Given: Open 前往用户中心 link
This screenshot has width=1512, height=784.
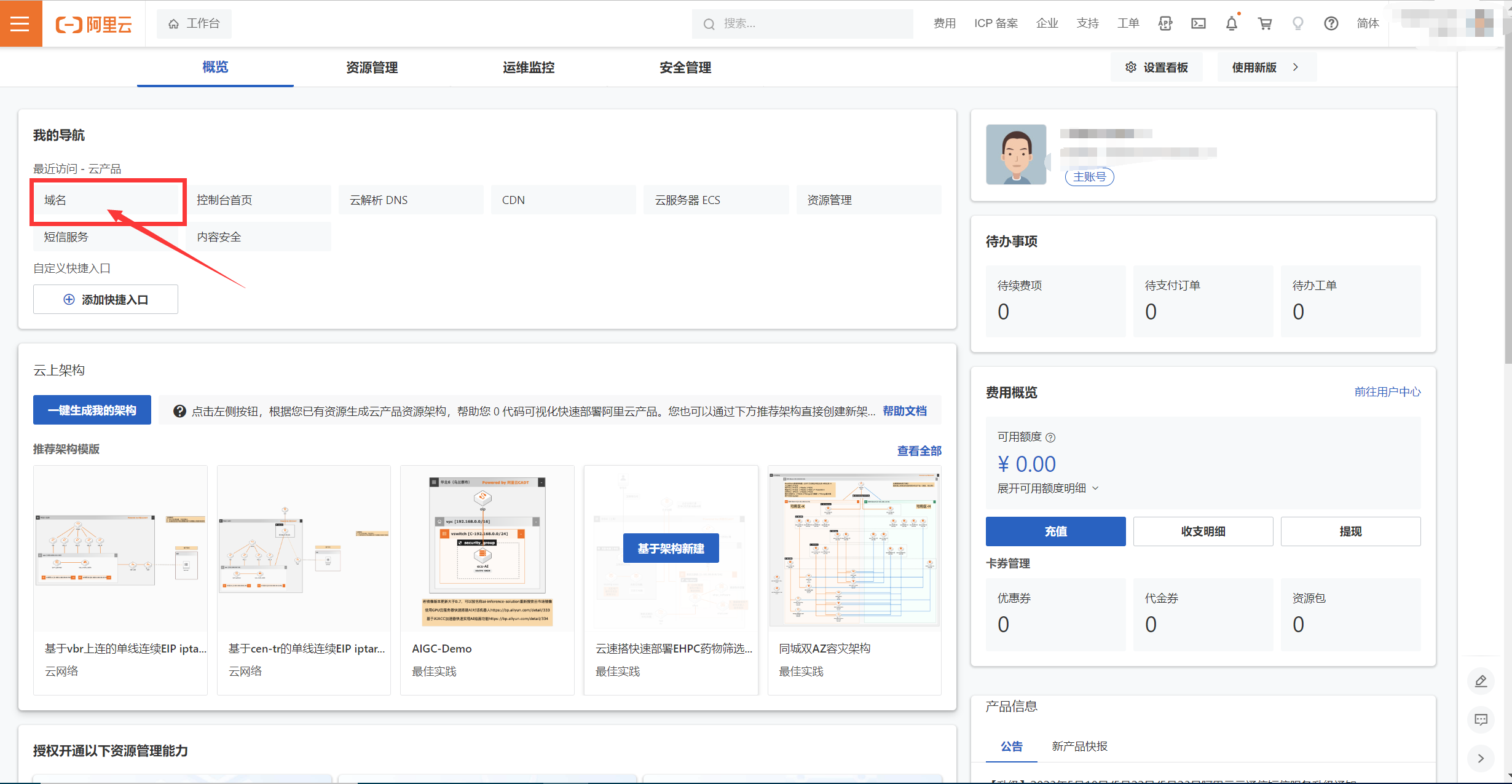Looking at the screenshot, I should tap(1387, 392).
